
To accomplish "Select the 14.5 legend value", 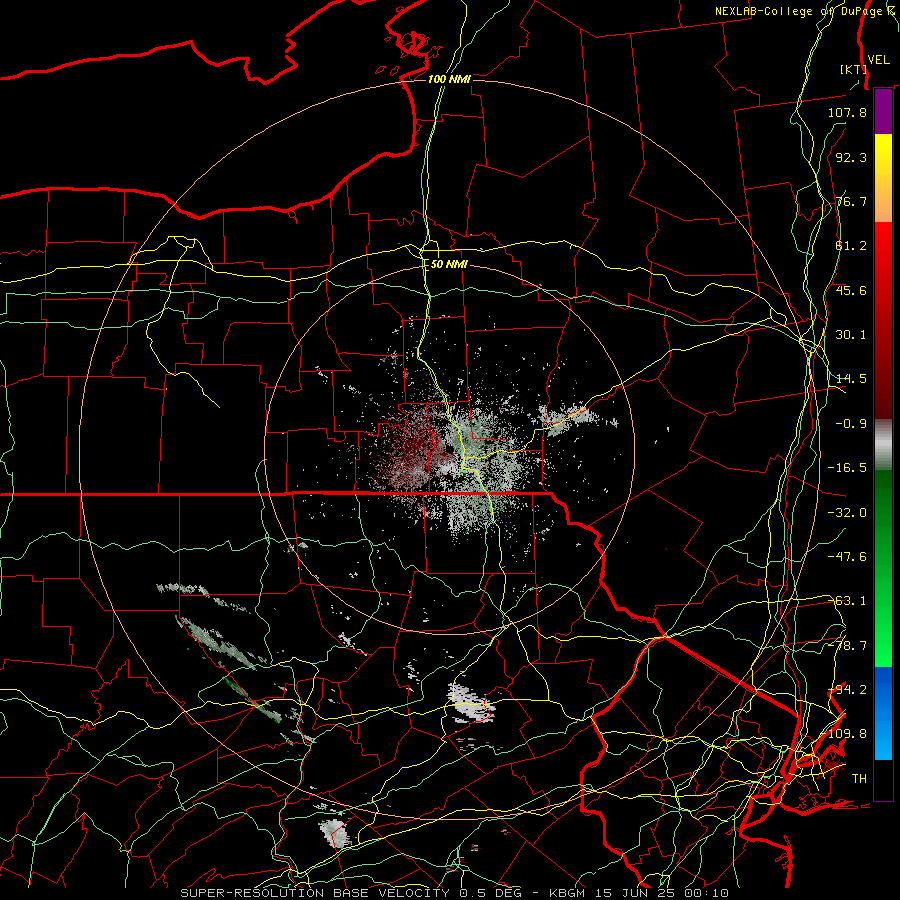I will tap(851, 379).
